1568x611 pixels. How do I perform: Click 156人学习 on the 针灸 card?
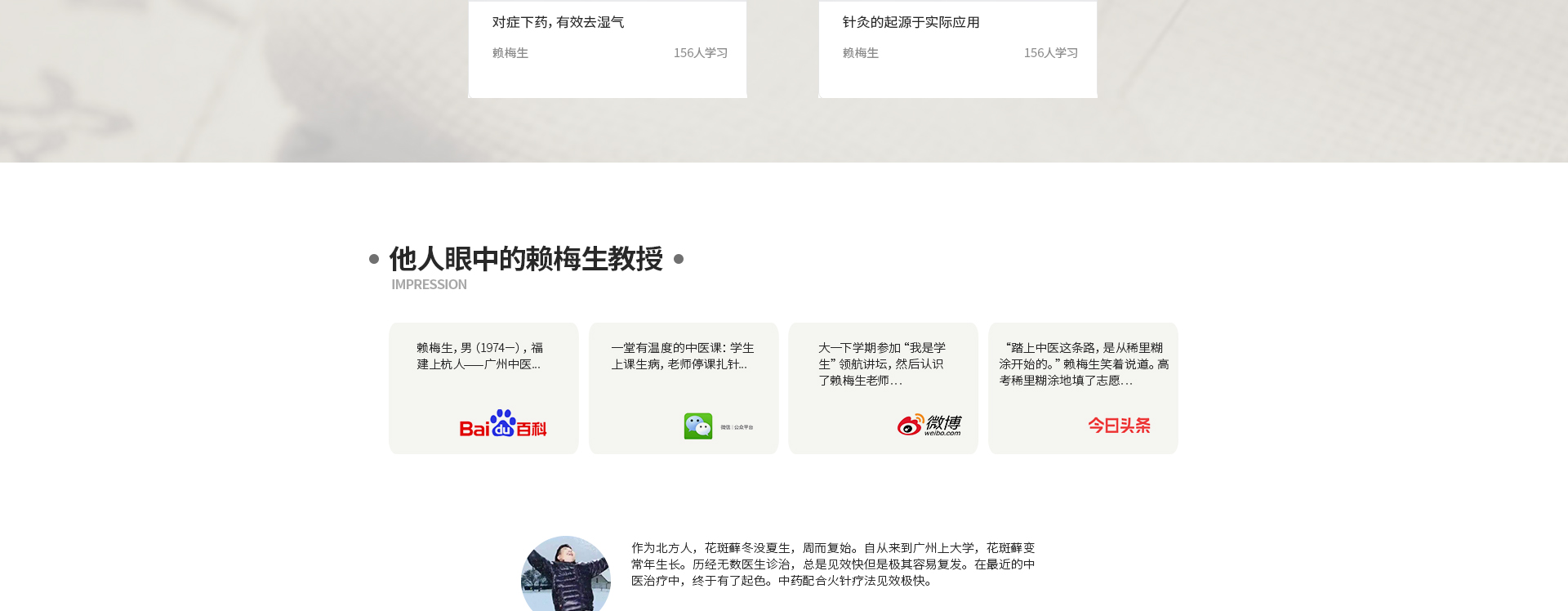coord(1050,53)
